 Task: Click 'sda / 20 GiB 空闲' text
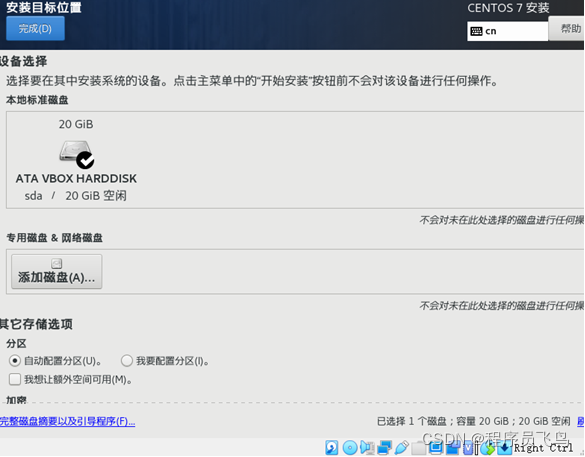point(75,196)
